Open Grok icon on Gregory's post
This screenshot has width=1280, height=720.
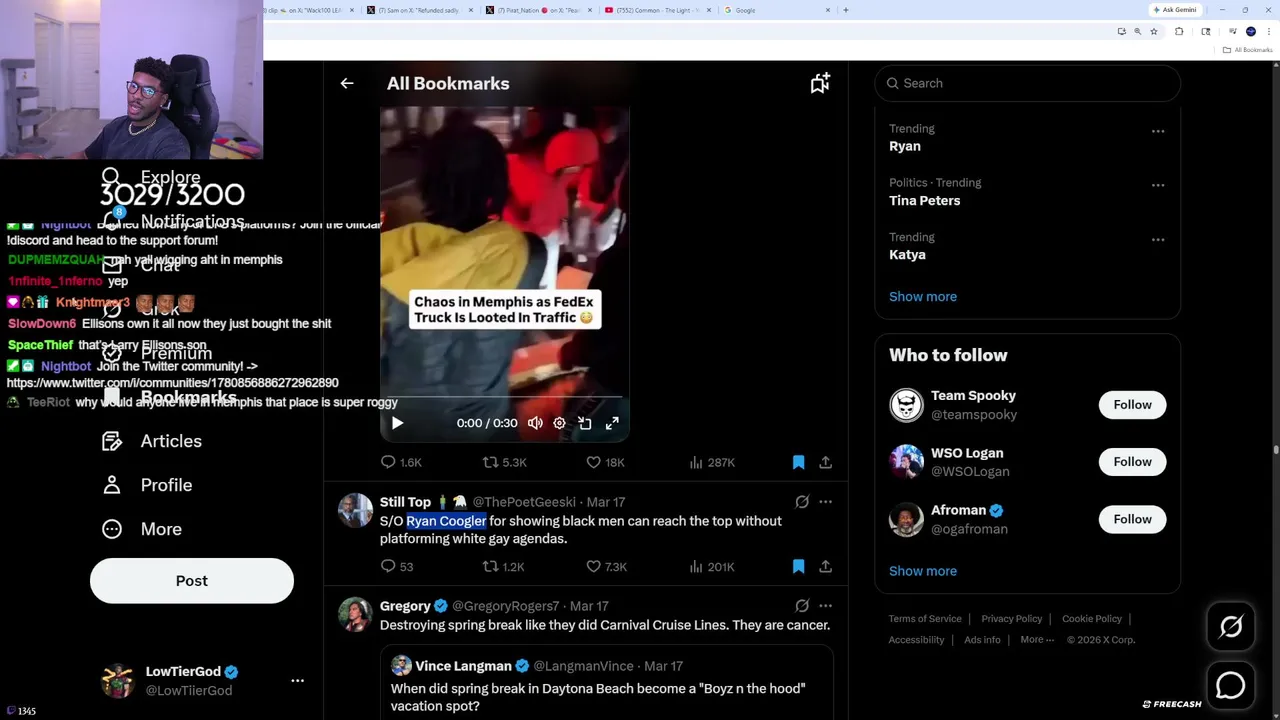click(x=801, y=606)
